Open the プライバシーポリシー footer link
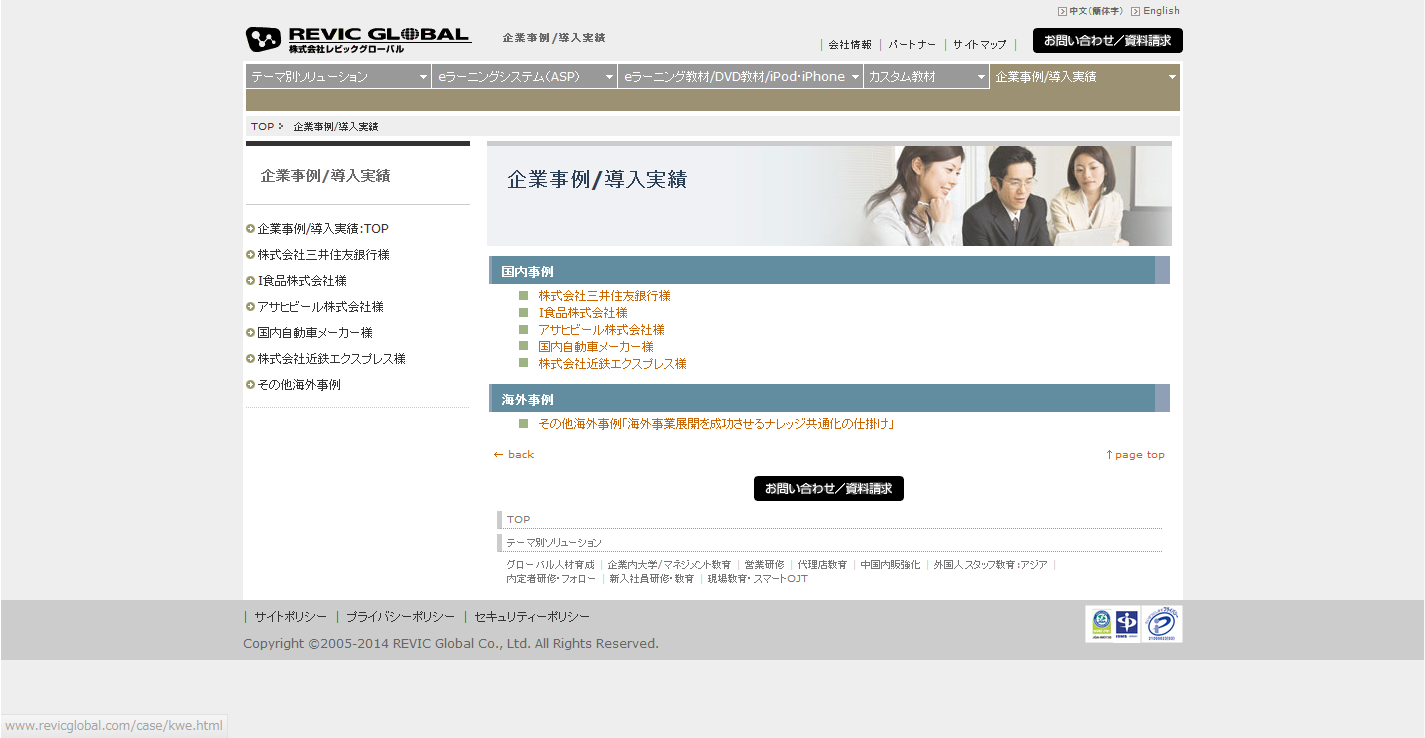Screen dimensions: 1425x738 [400, 617]
